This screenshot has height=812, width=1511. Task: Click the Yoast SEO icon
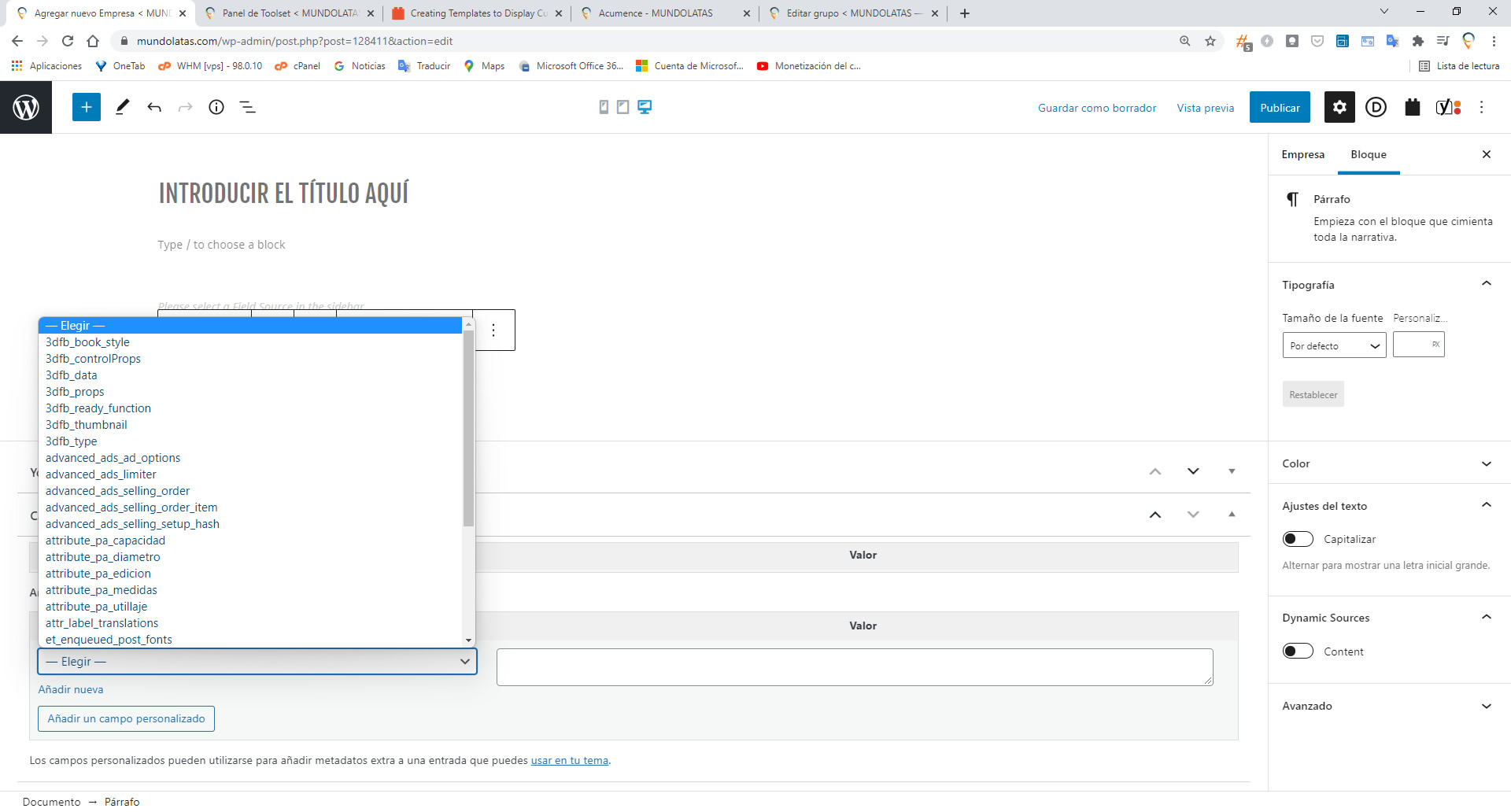pyautogui.click(x=1448, y=107)
